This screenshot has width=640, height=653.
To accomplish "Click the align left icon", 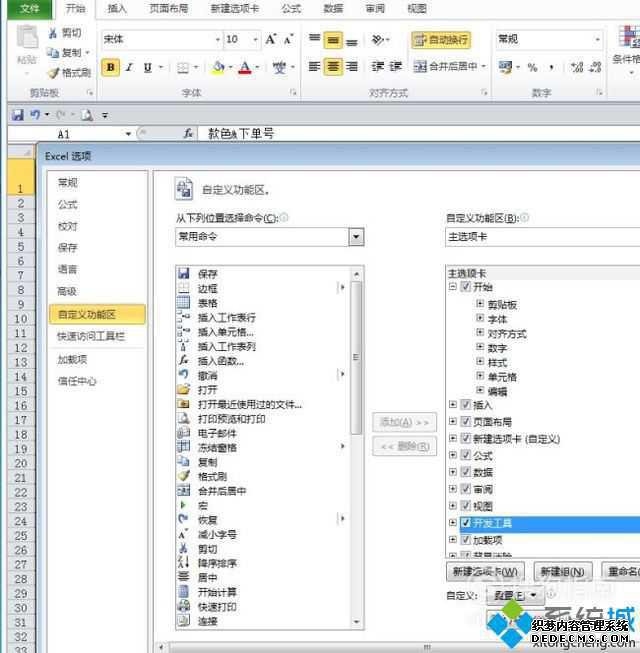I will 314,66.
